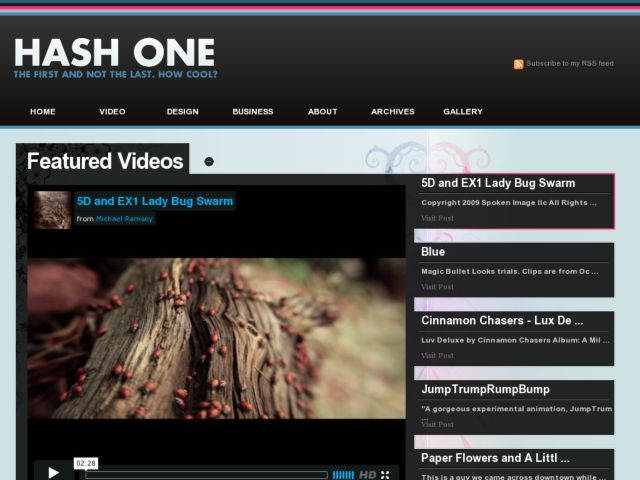
Task: Open the ABOUT menu item
Action: pos(322,111)
